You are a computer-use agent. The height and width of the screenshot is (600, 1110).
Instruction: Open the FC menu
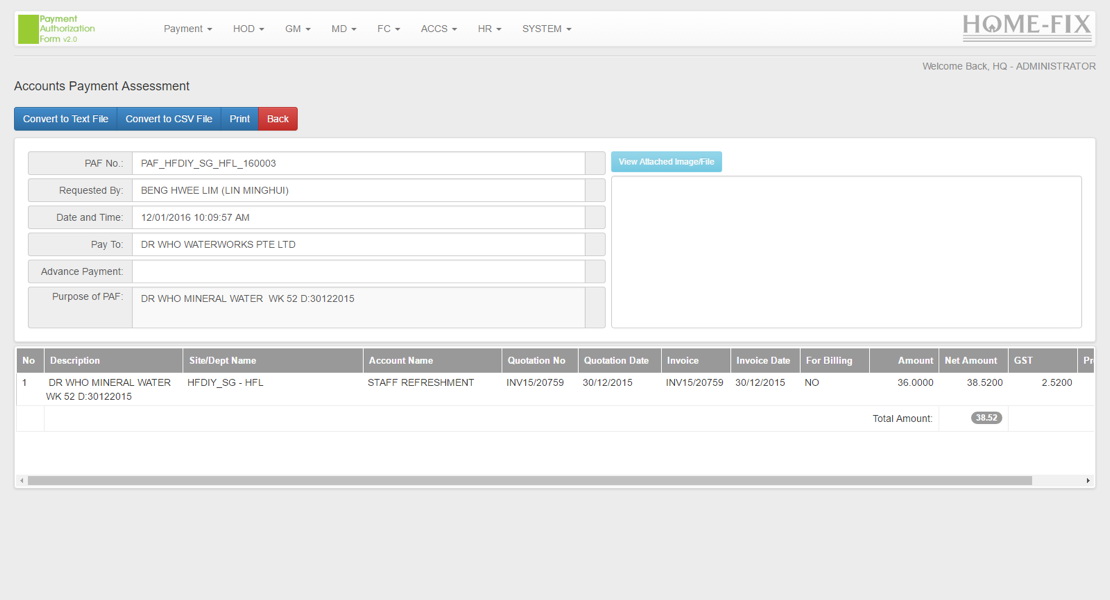click(x=387, y=29)
